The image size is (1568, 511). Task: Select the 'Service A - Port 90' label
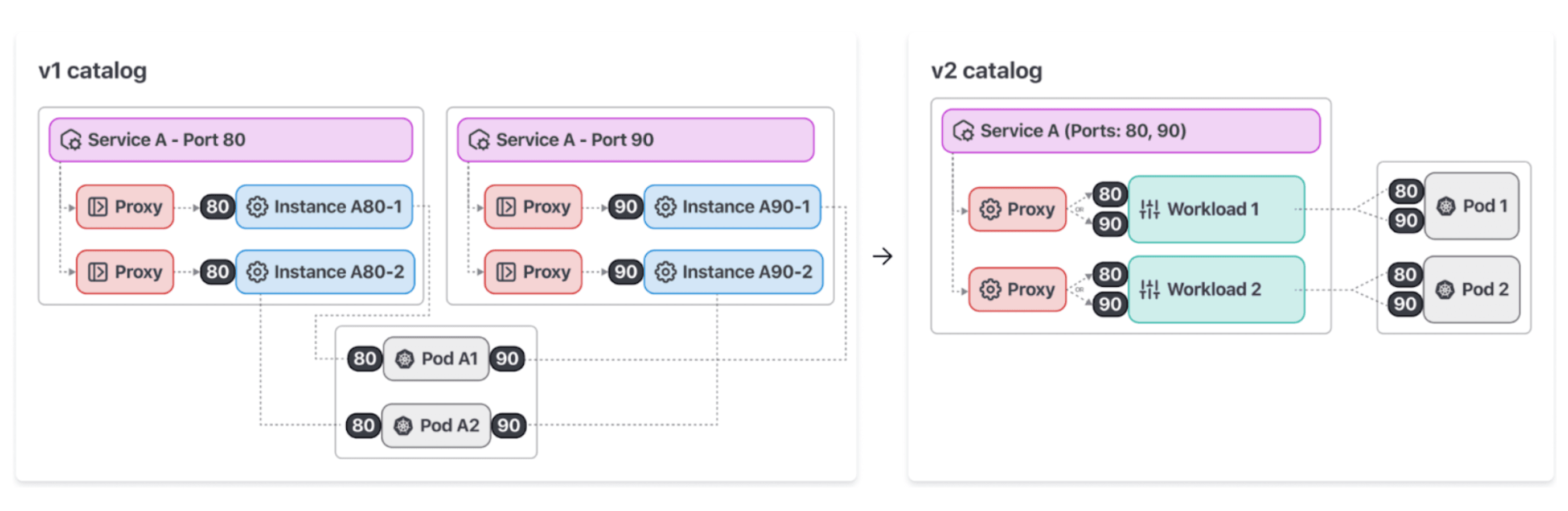(574, 140)
